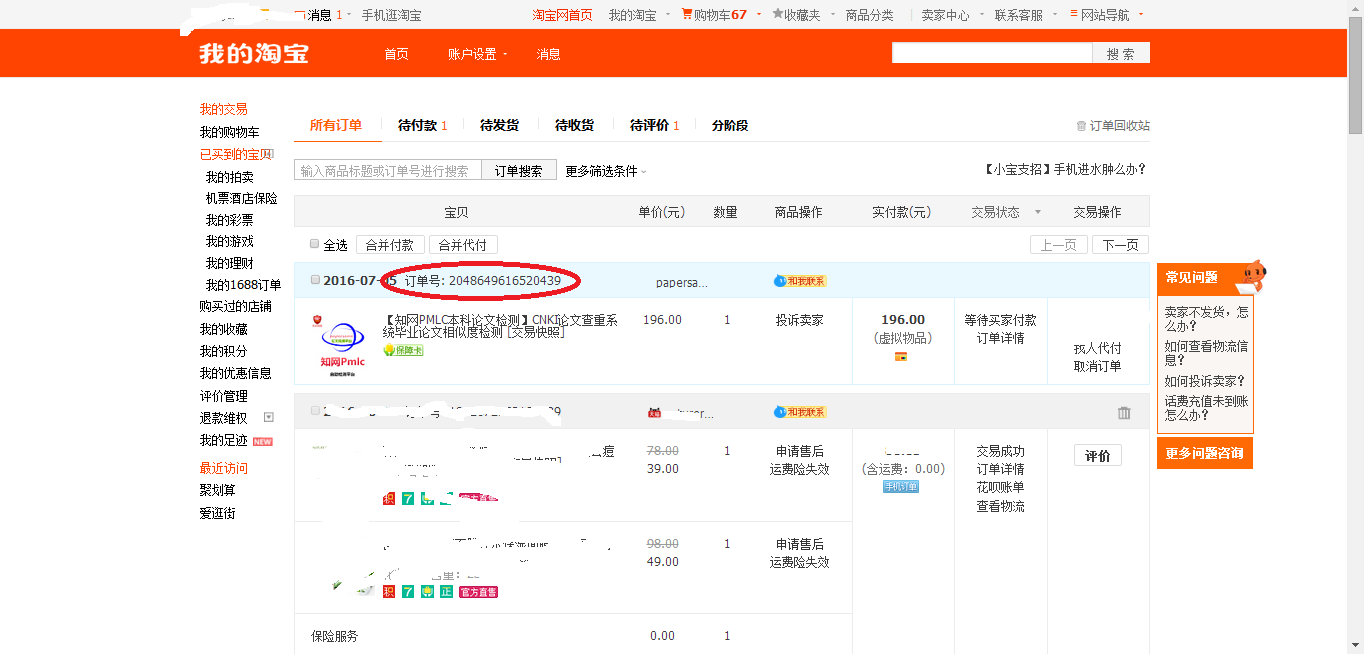Click 找人代付 for the 知网PMLC order

point(1098,348)
